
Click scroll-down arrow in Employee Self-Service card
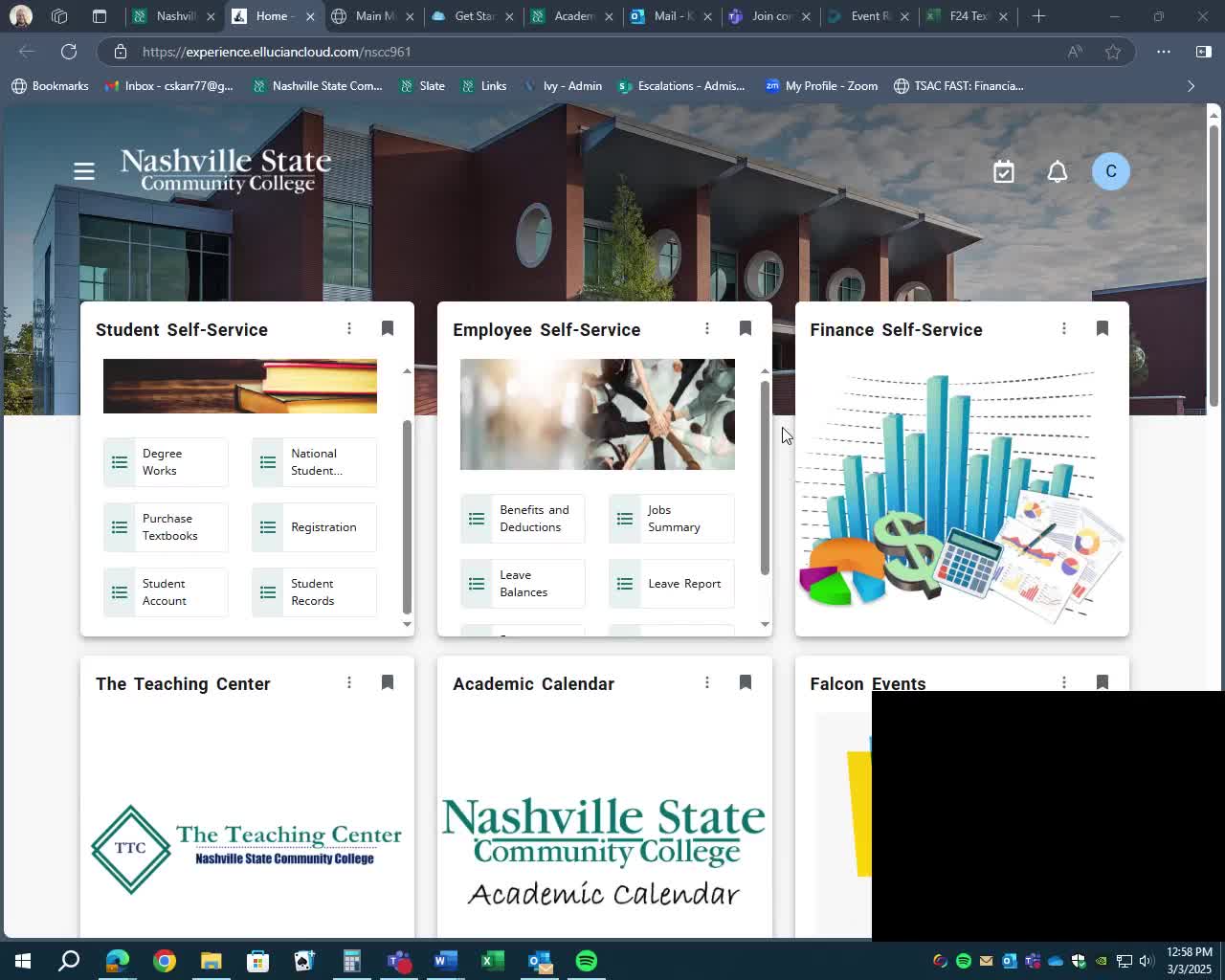tap(765, 624)
